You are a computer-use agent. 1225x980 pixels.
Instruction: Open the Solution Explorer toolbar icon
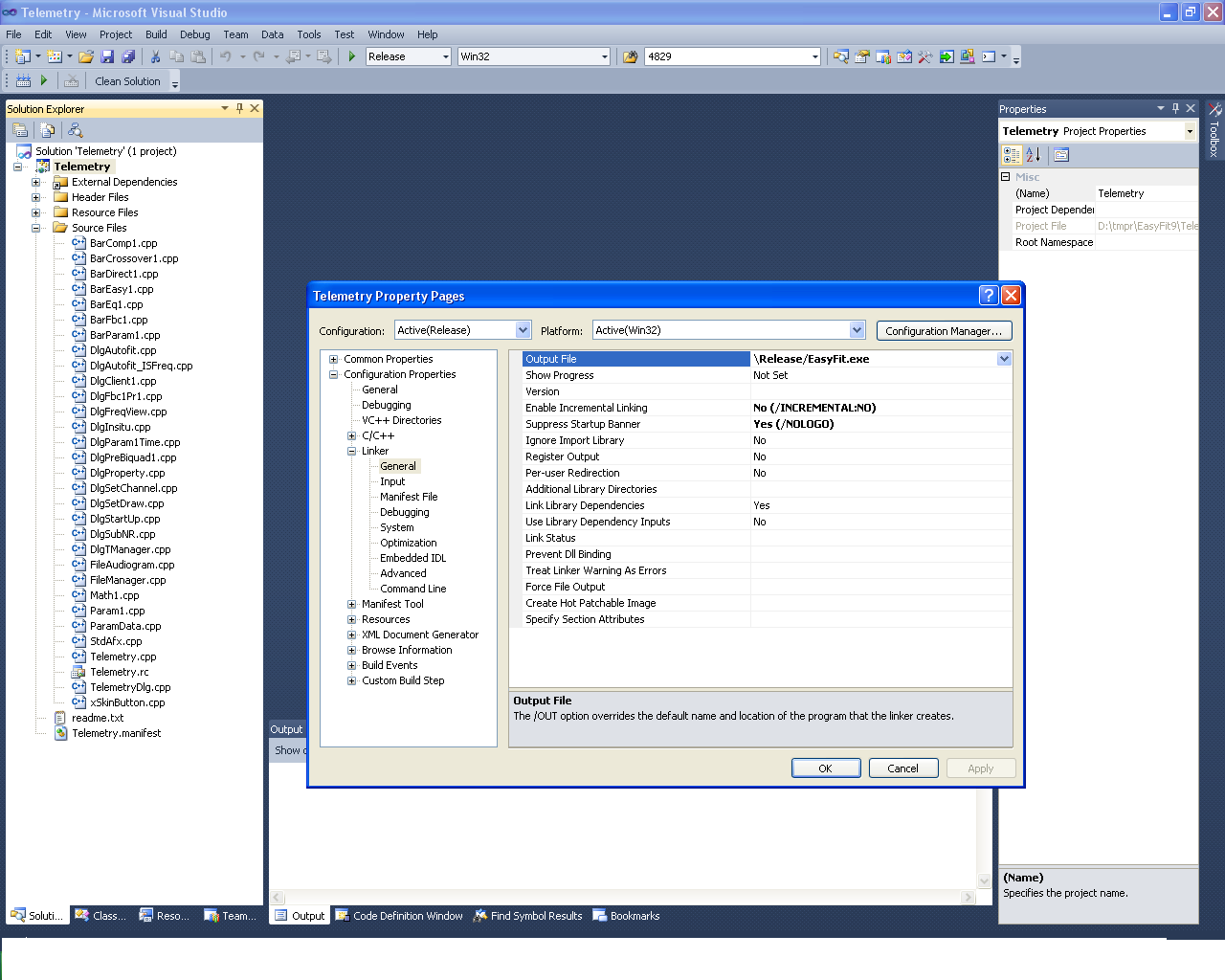840,56
